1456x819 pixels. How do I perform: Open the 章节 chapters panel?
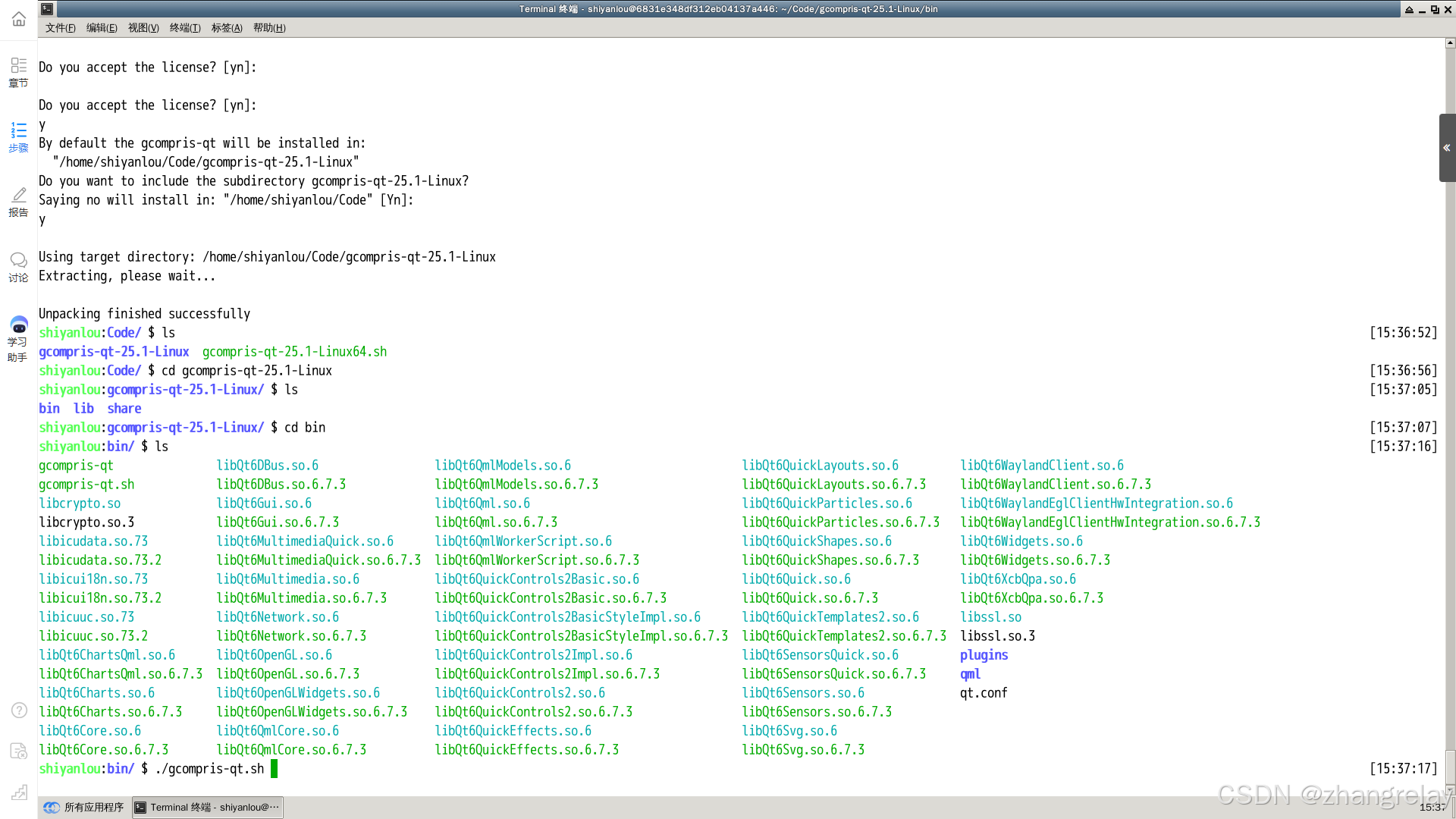click(18, 72)
